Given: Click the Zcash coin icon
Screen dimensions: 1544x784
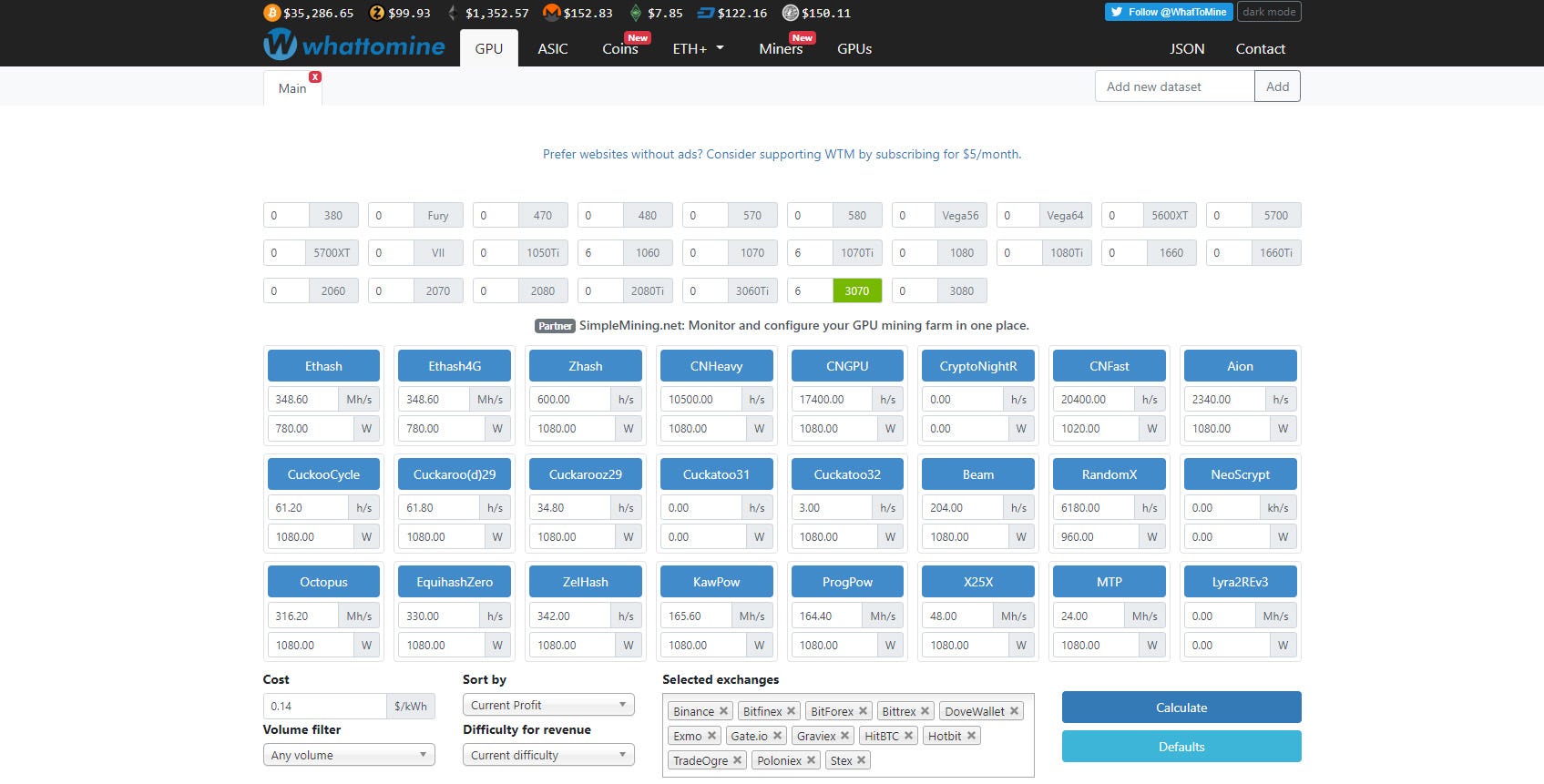Looking at the screenshot, I should [376, 13].
